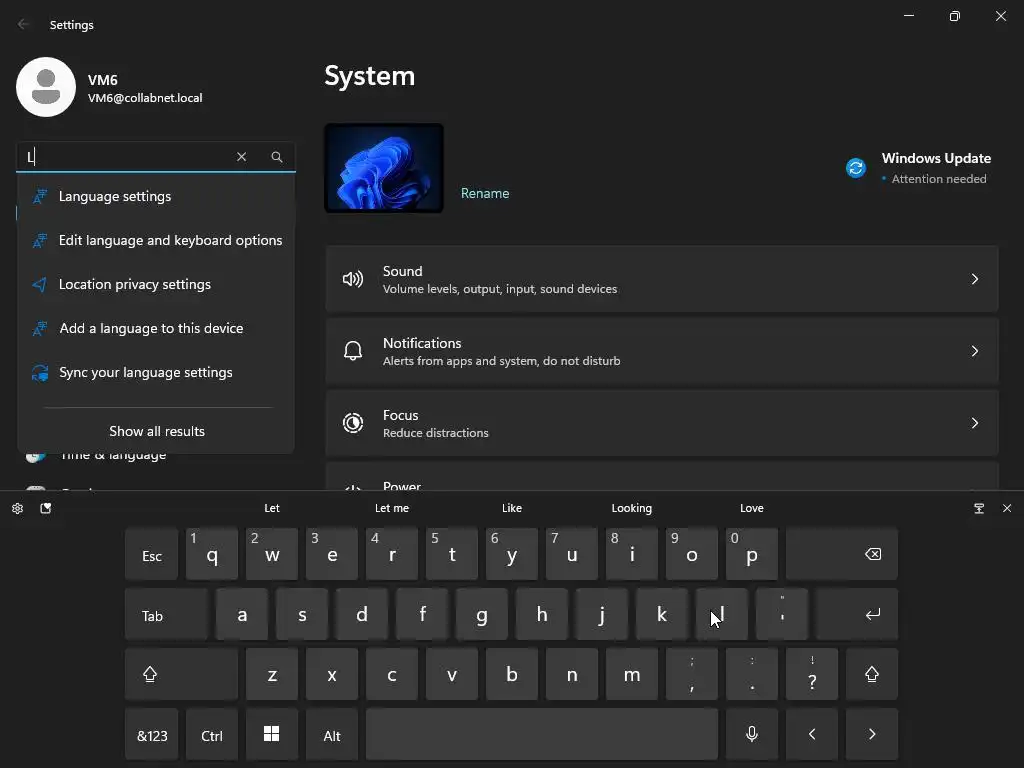
Task: Pick the 'Let' text suggestion
Action: 272,508
